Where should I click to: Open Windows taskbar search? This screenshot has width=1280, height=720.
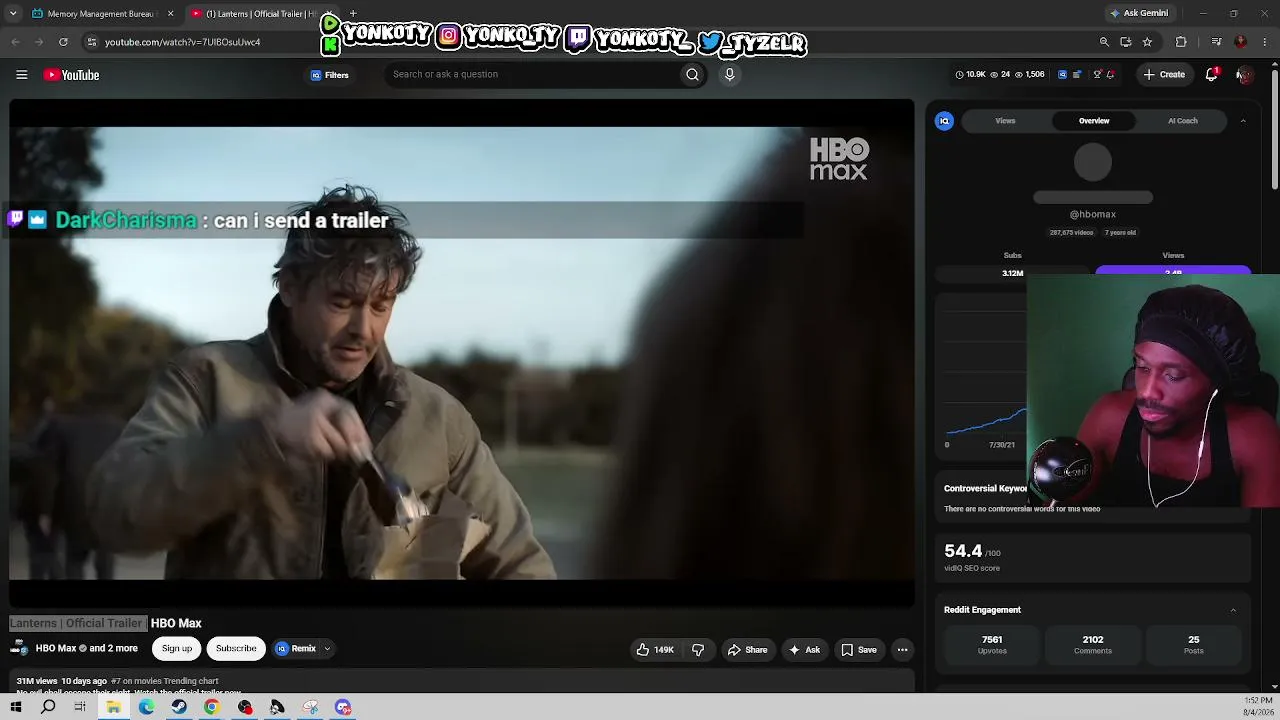coord(48,707)
